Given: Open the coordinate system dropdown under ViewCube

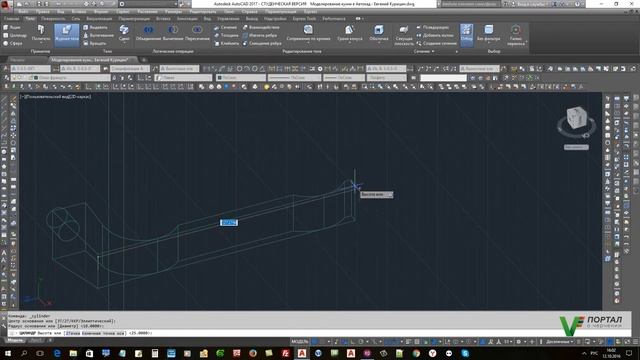Looking at the screenshot, I should tap(576, 147).
